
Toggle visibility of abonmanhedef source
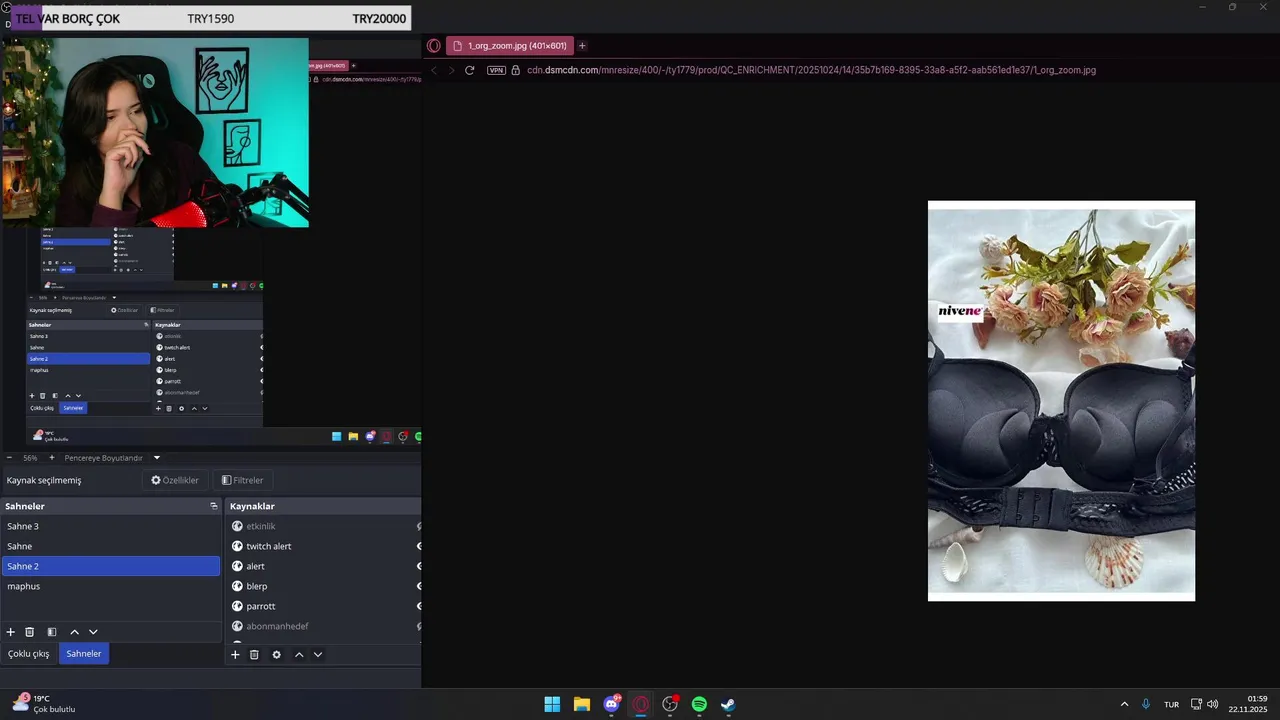tap(418, 626)
